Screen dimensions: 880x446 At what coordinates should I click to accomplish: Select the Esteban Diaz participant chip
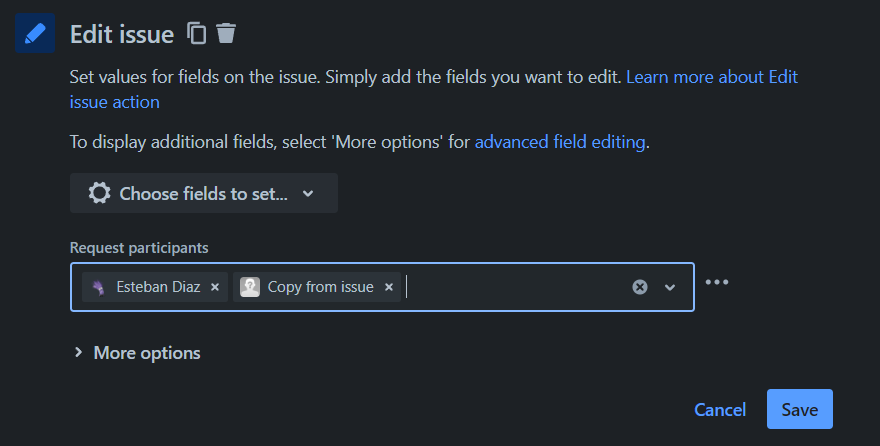[155, 287]
